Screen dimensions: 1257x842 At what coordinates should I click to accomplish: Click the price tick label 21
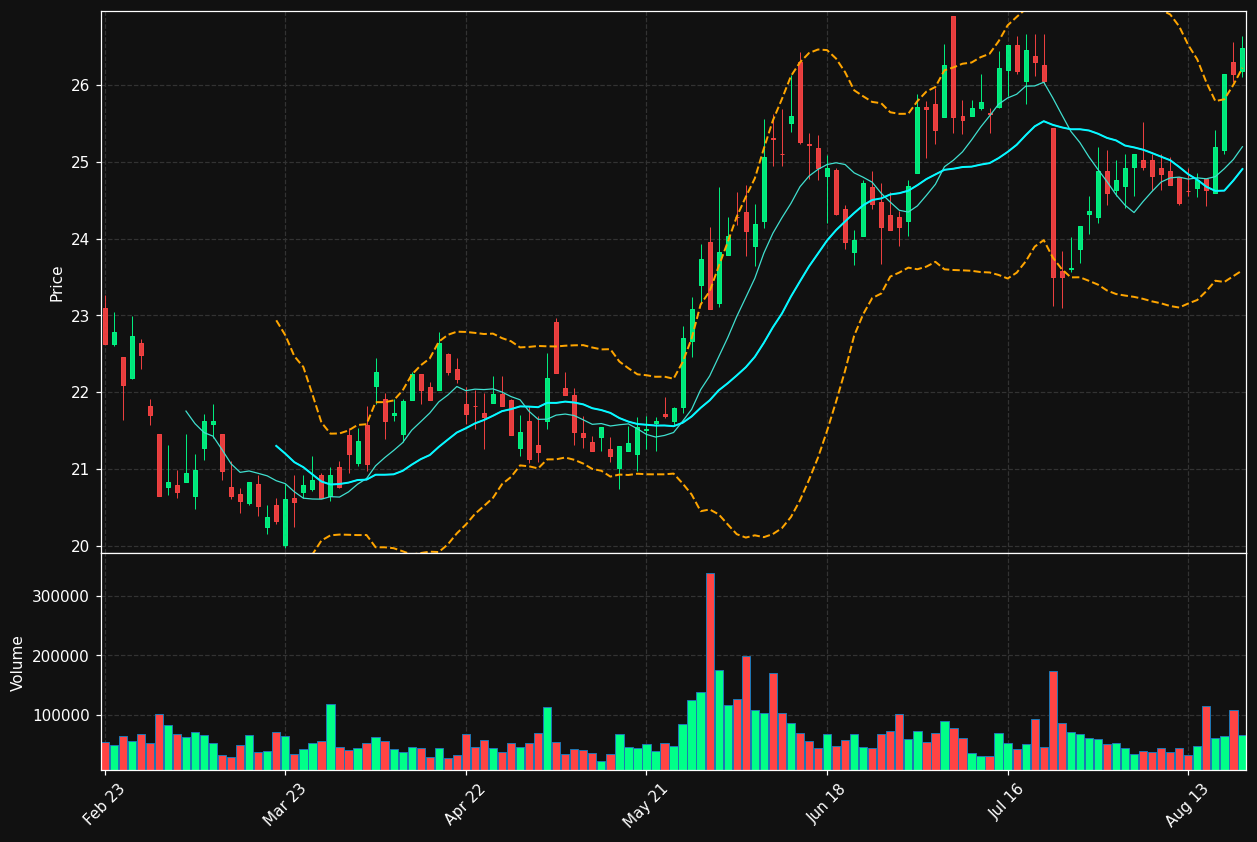(80, 470)
